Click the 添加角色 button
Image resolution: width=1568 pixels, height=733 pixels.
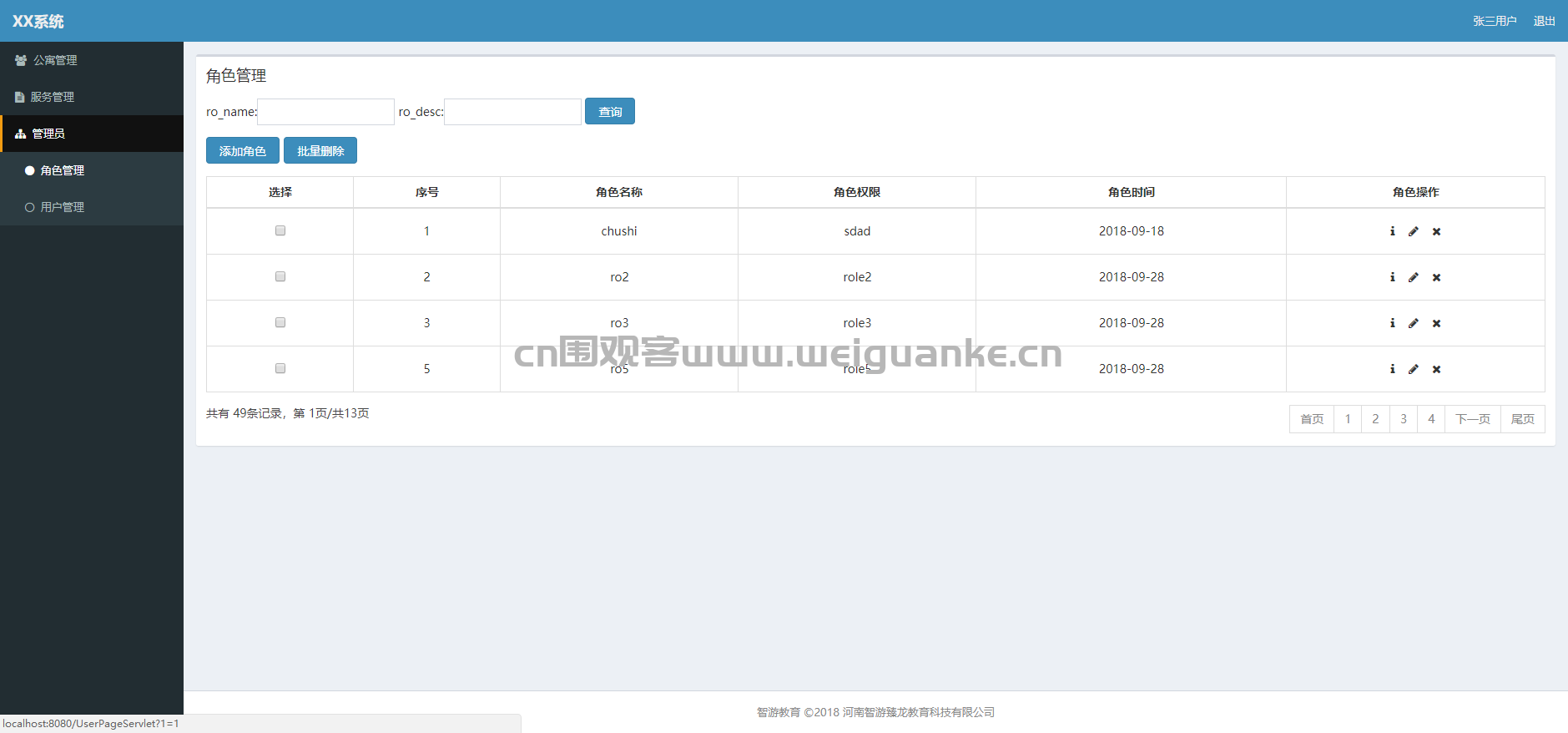(243, 150)
